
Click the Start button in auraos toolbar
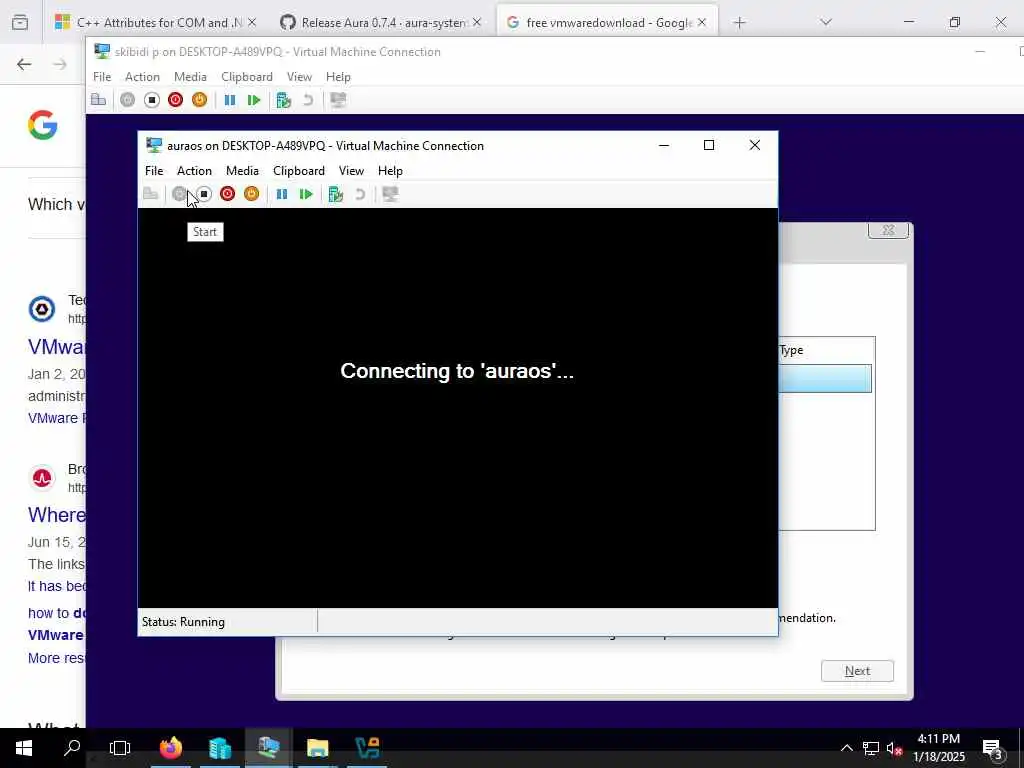pos(179,194)
